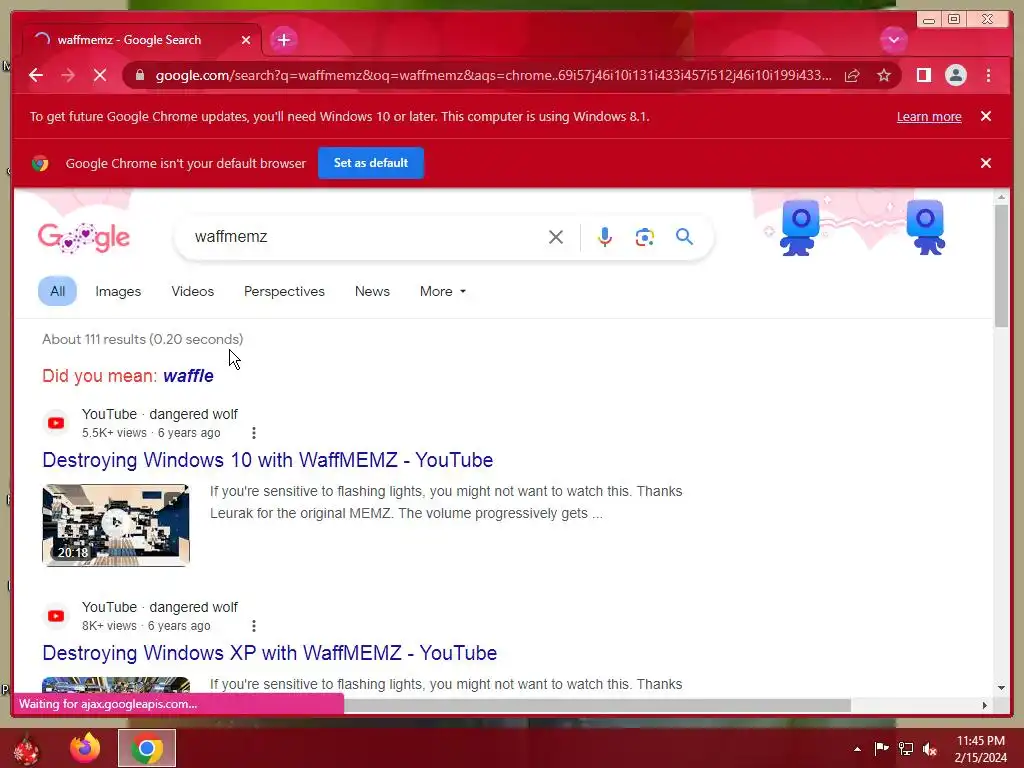Click the Google Valentine logo
Screen dimensions: 1024x768
pos(84,237)
